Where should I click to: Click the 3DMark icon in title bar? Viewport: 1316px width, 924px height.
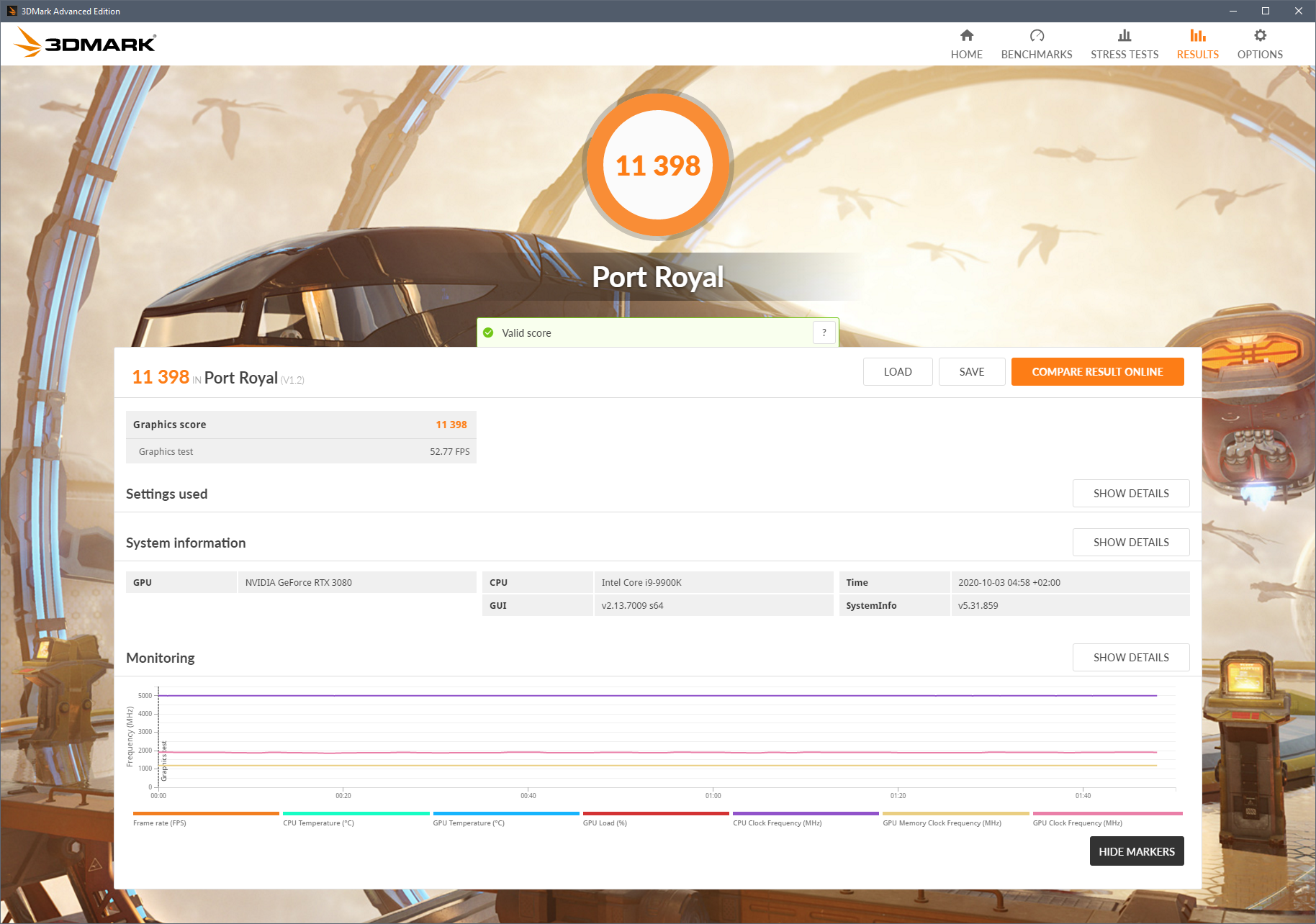click(11, 11)
